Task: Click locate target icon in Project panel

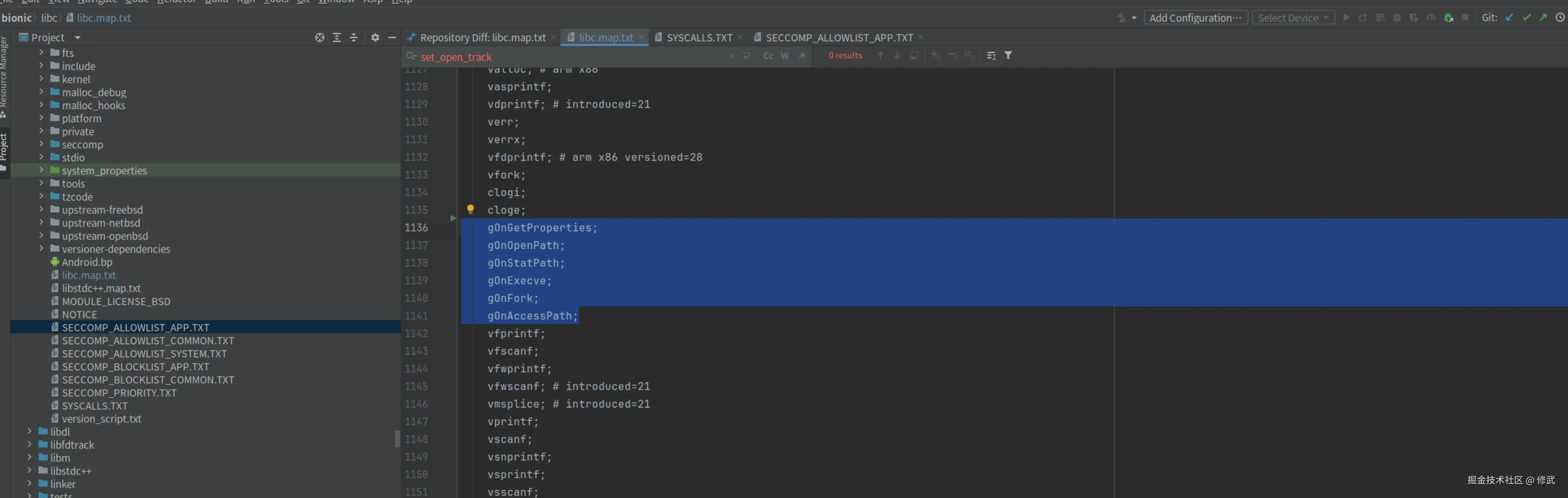Action: click(320, 38)
